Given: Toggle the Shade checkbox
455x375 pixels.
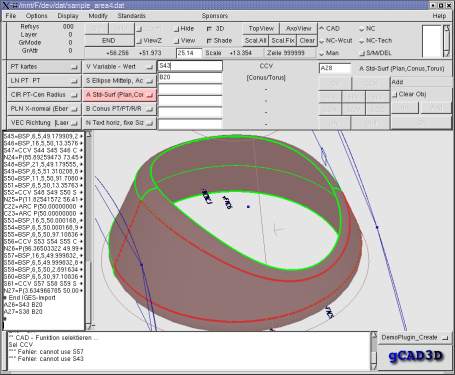Looking at the screenshot, I should coord(209,41).
